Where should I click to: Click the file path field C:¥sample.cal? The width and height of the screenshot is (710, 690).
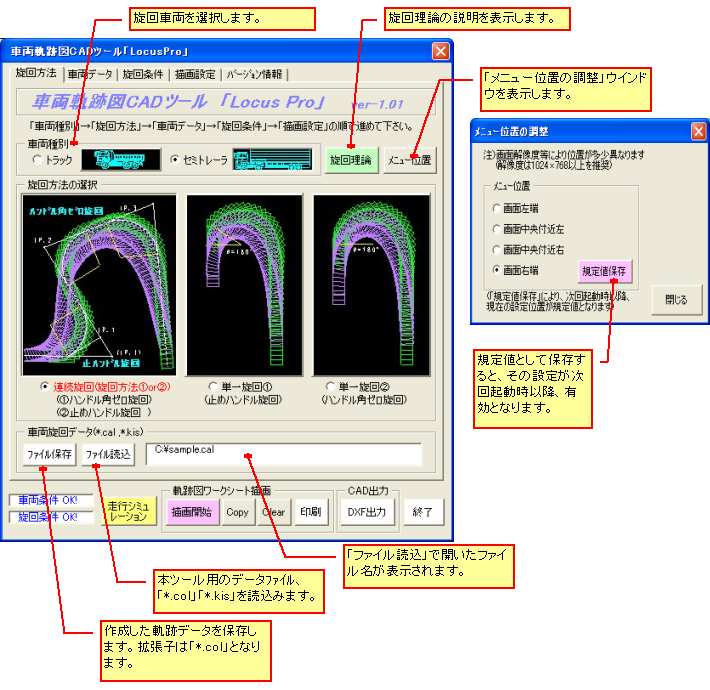tap(284, 454)
